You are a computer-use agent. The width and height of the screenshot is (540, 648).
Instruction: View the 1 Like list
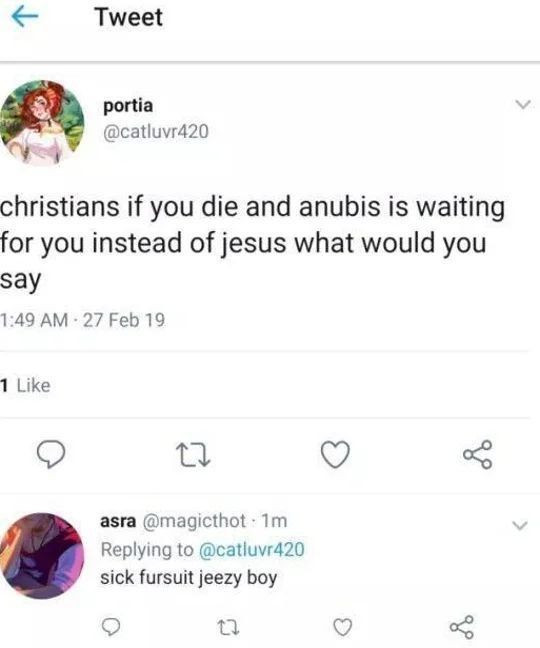click(x=25, y=386)
